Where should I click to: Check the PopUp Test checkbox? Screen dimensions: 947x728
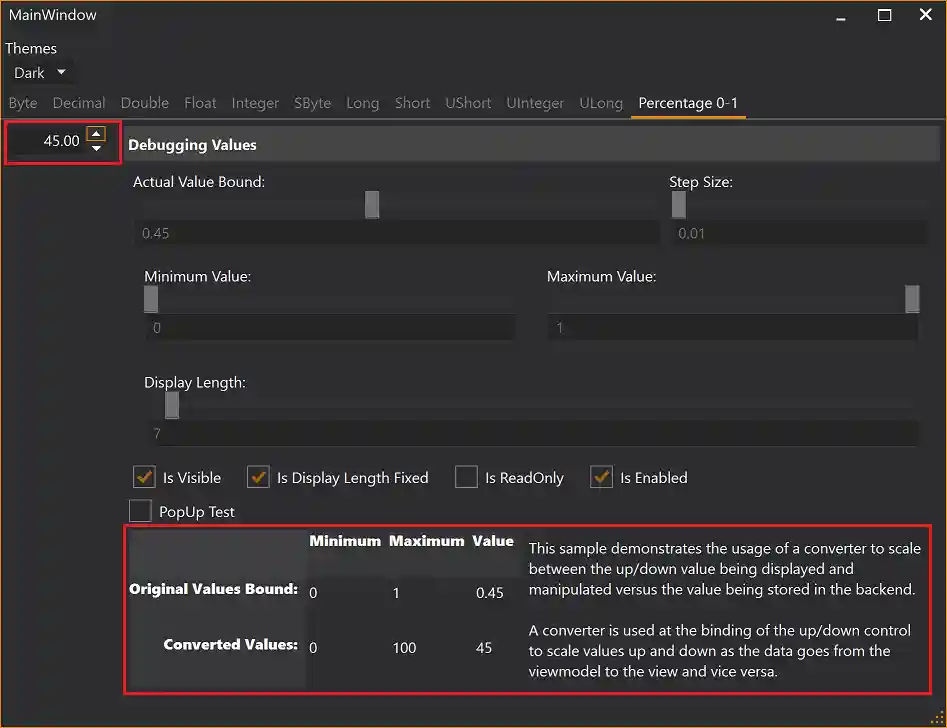point(140,511)
